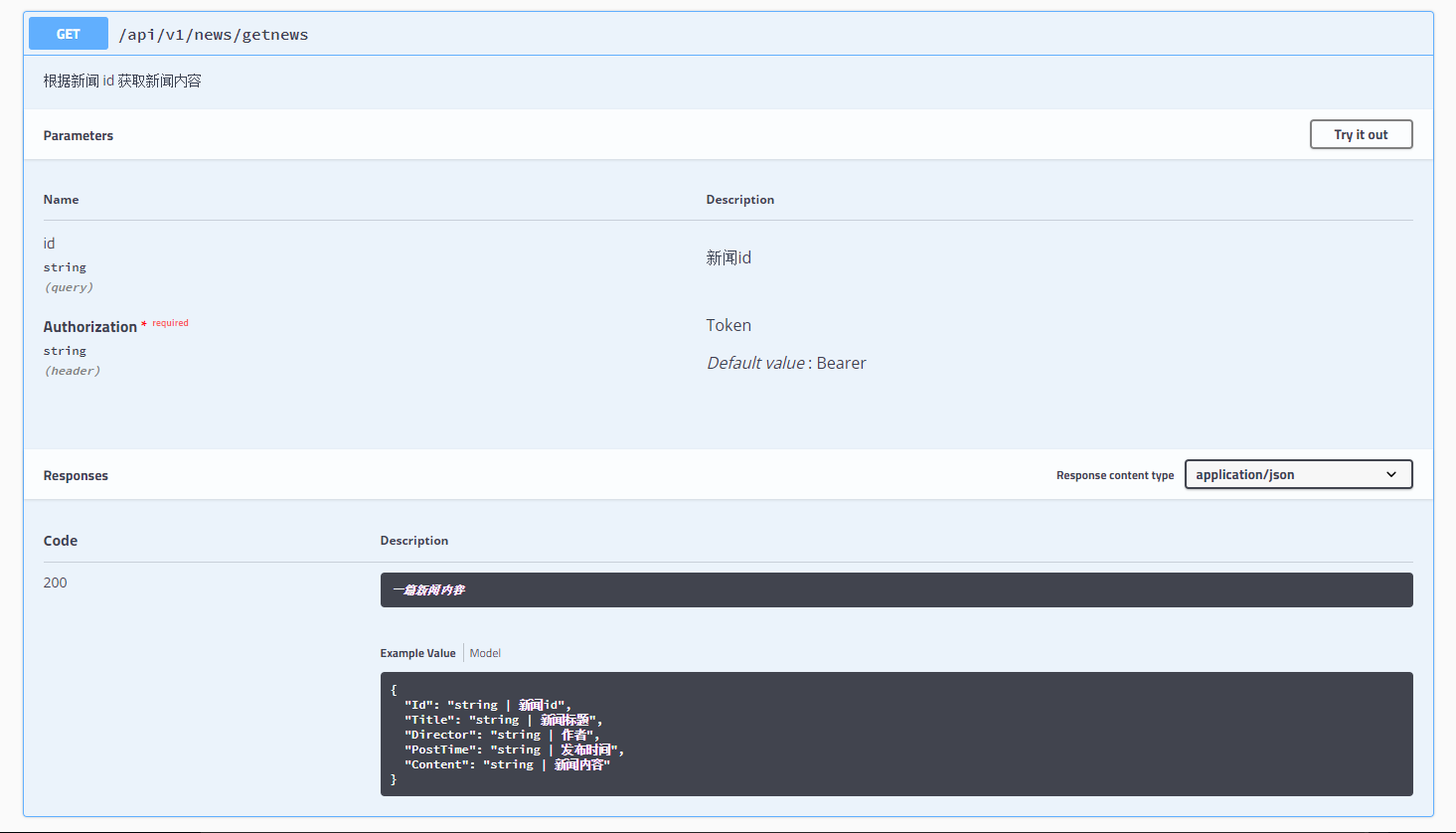Image resolution: width=1456 pixels, height=833 pixels.
Task: Click the "PostTime" line in example JSON
Action: click(514, 750)
